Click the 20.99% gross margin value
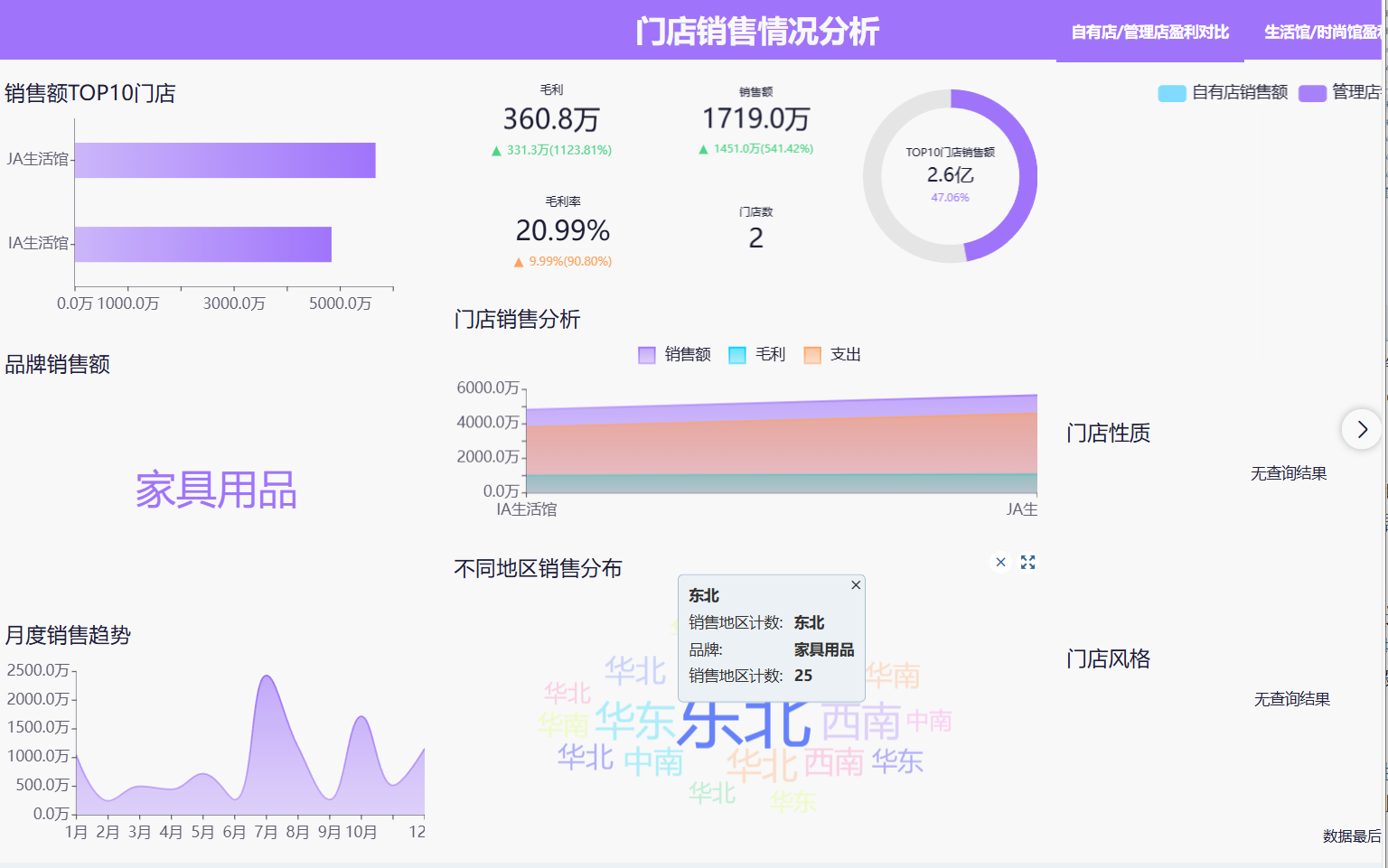1388x868 pixels. click(x=563, y=230)
